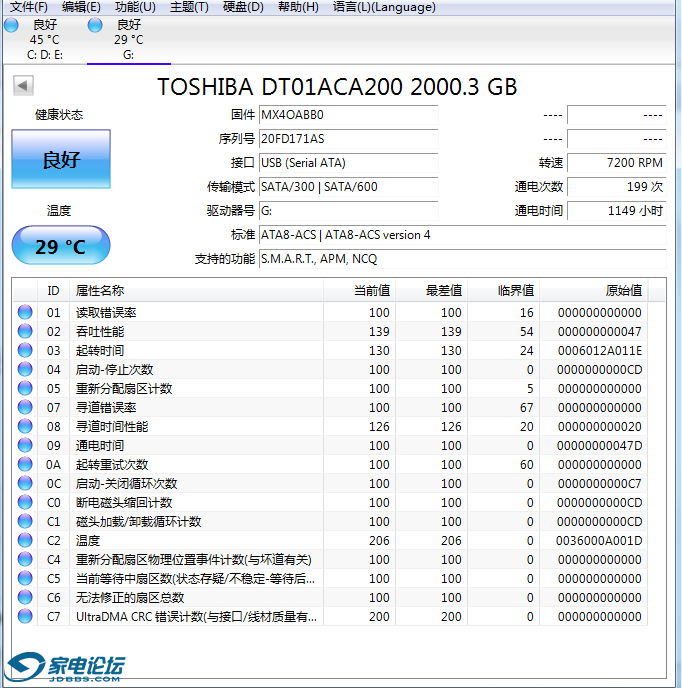Click the 通电时间 1149 小时 field

[617, 211]
